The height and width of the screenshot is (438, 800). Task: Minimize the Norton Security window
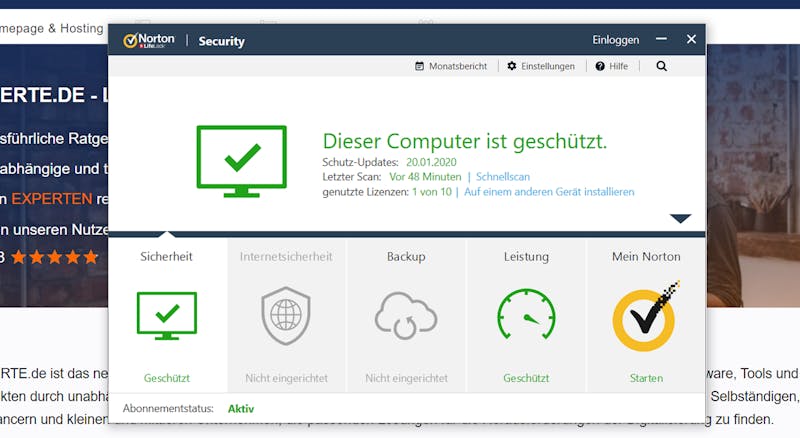point(661,39)
